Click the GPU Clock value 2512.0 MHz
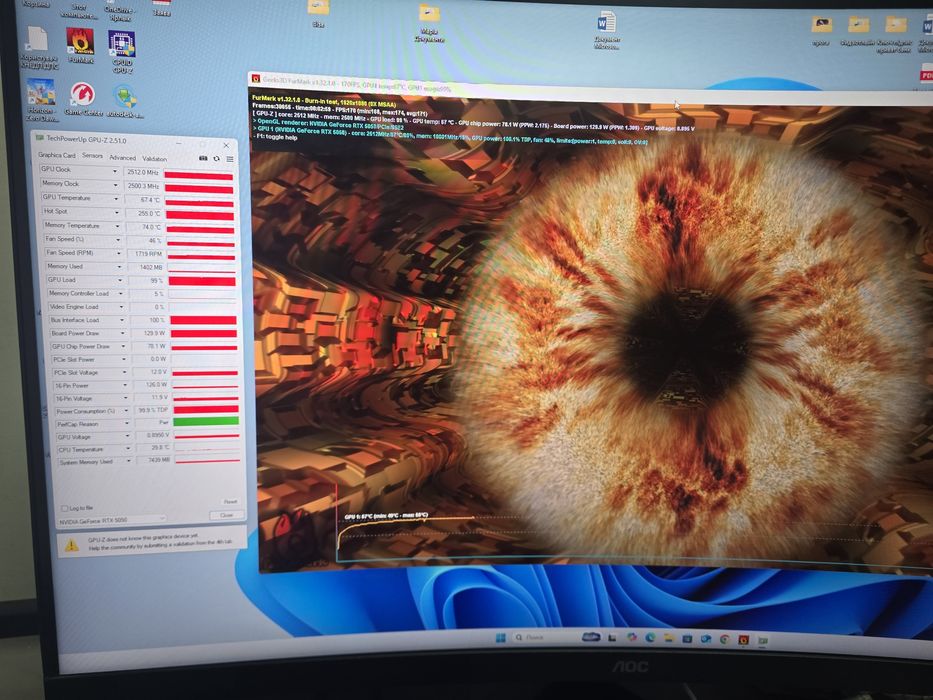933x700 pixels. [142, 172]
